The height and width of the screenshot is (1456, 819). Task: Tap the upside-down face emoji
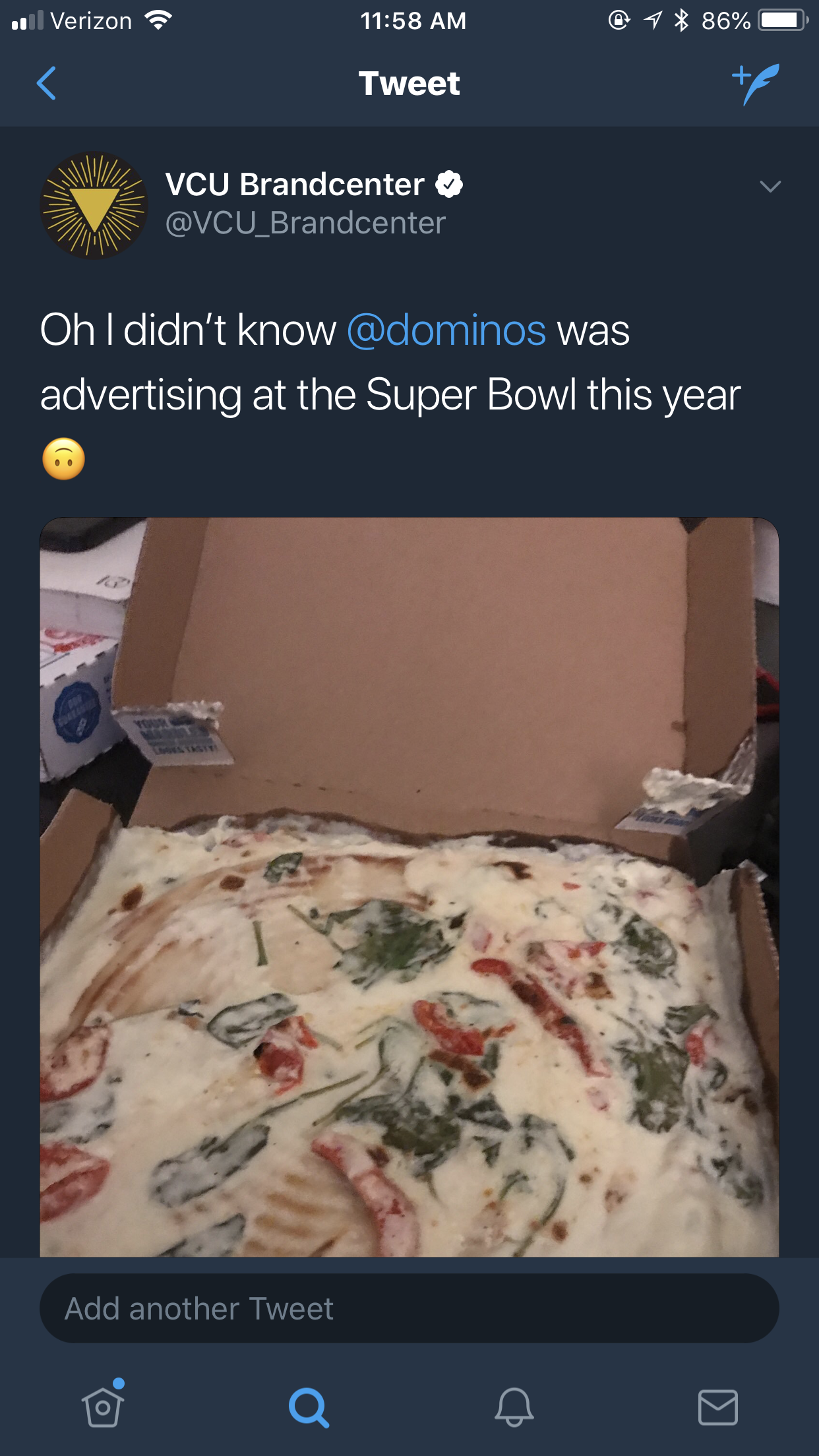coord(64,459)
